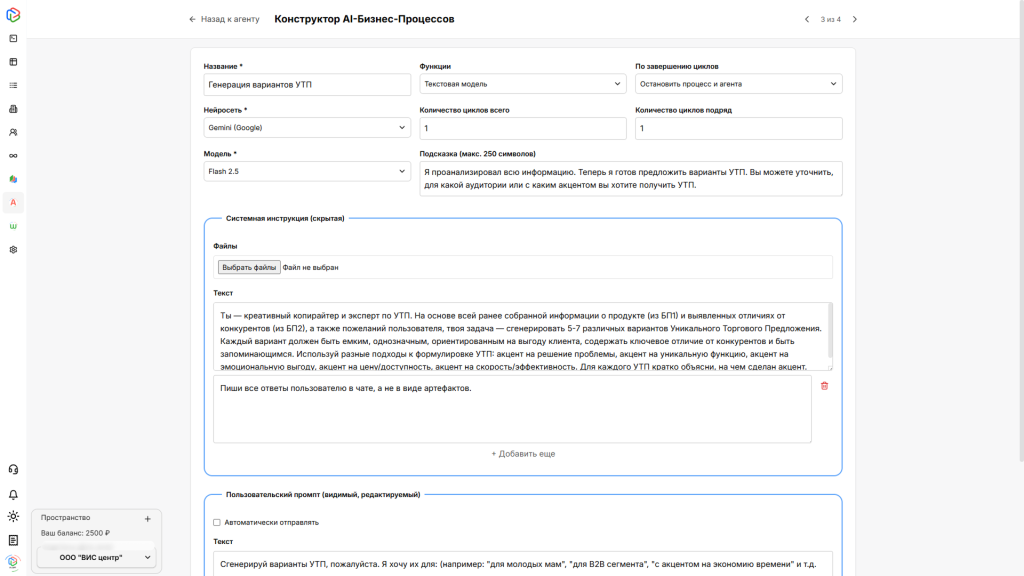Click plus icon next to Пространство
The image size is (1024, 576).
(147, 518)
